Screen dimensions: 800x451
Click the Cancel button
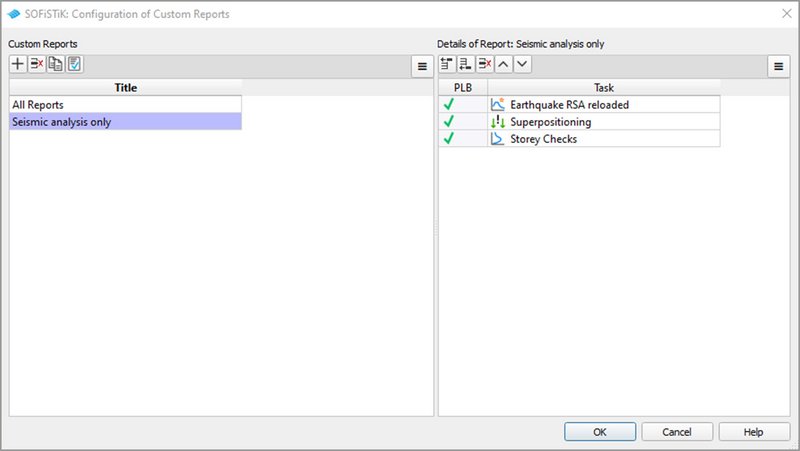[677, 432]
